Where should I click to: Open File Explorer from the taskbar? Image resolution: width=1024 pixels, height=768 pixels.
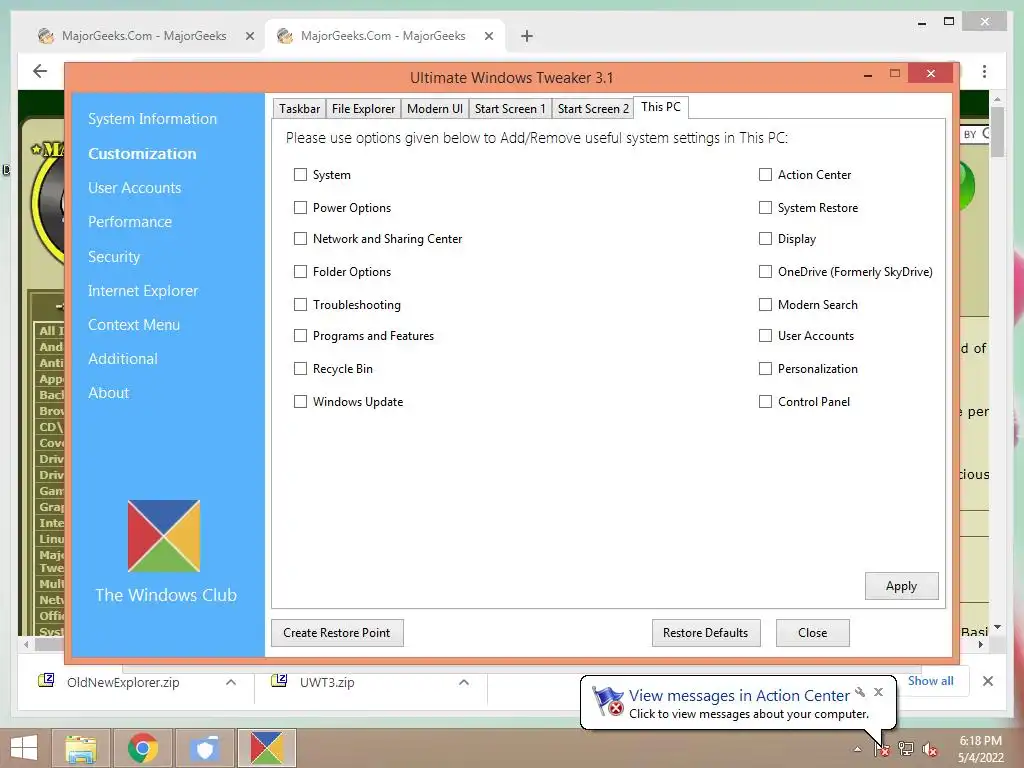[81, 748]
